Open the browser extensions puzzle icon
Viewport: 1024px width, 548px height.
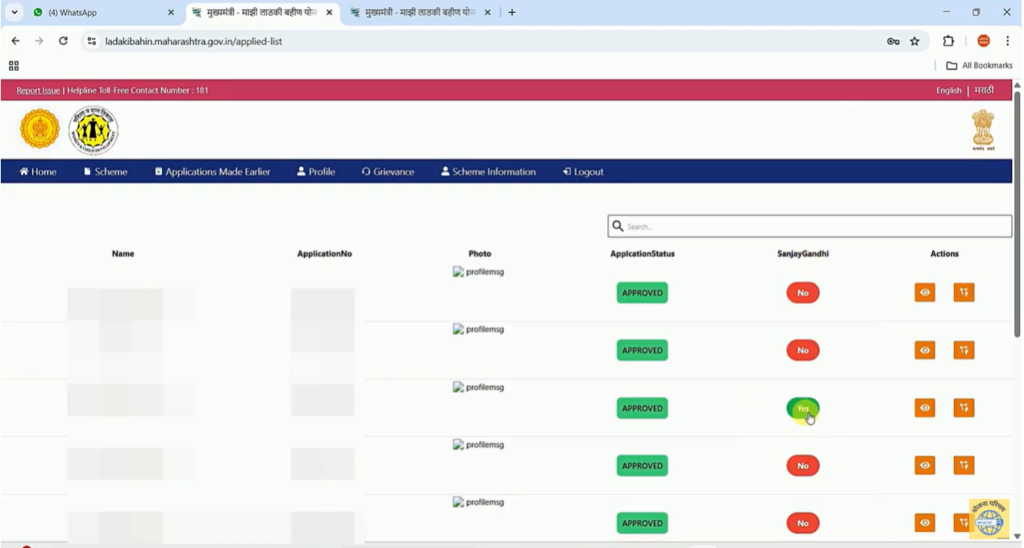click(948, 41)
